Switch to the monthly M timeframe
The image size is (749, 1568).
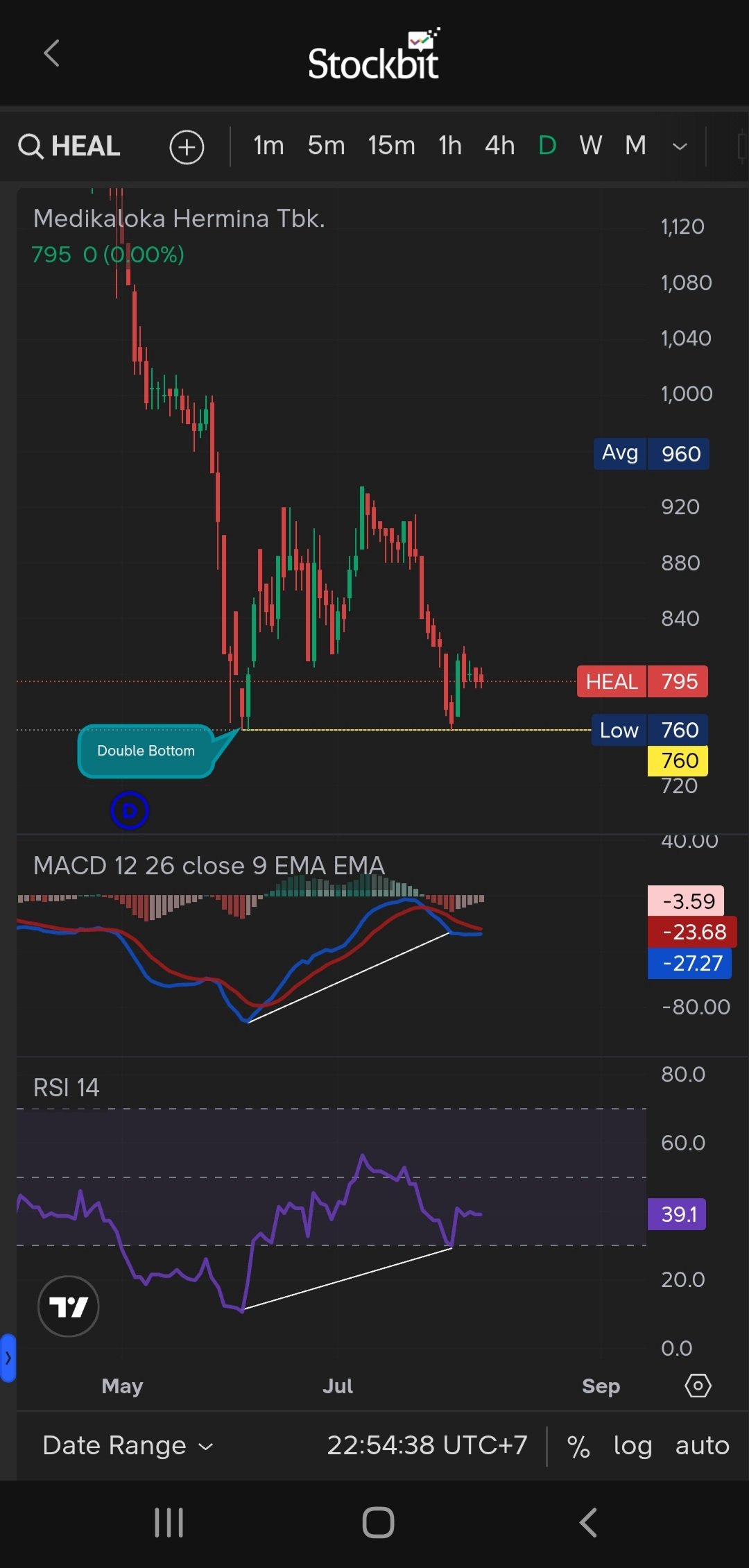635,146
